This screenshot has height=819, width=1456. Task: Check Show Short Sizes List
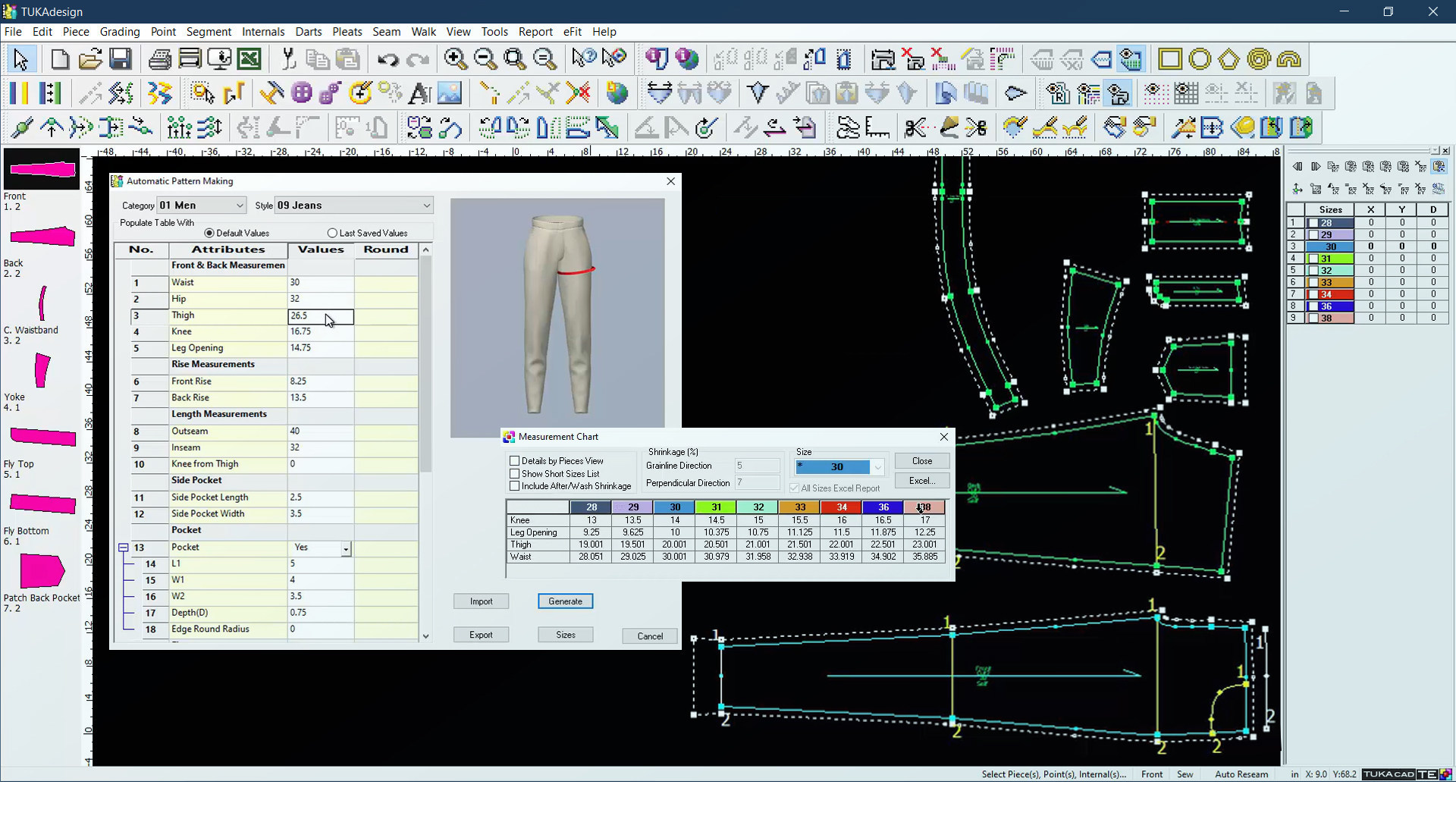coord(515,474)
